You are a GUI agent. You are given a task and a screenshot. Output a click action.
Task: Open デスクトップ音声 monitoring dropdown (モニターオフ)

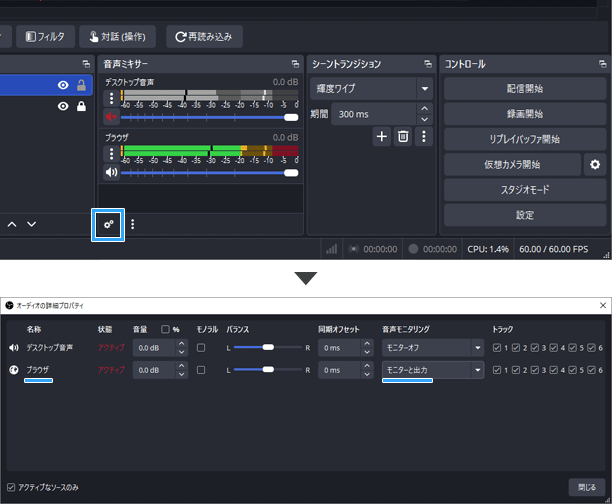[432, 347]
